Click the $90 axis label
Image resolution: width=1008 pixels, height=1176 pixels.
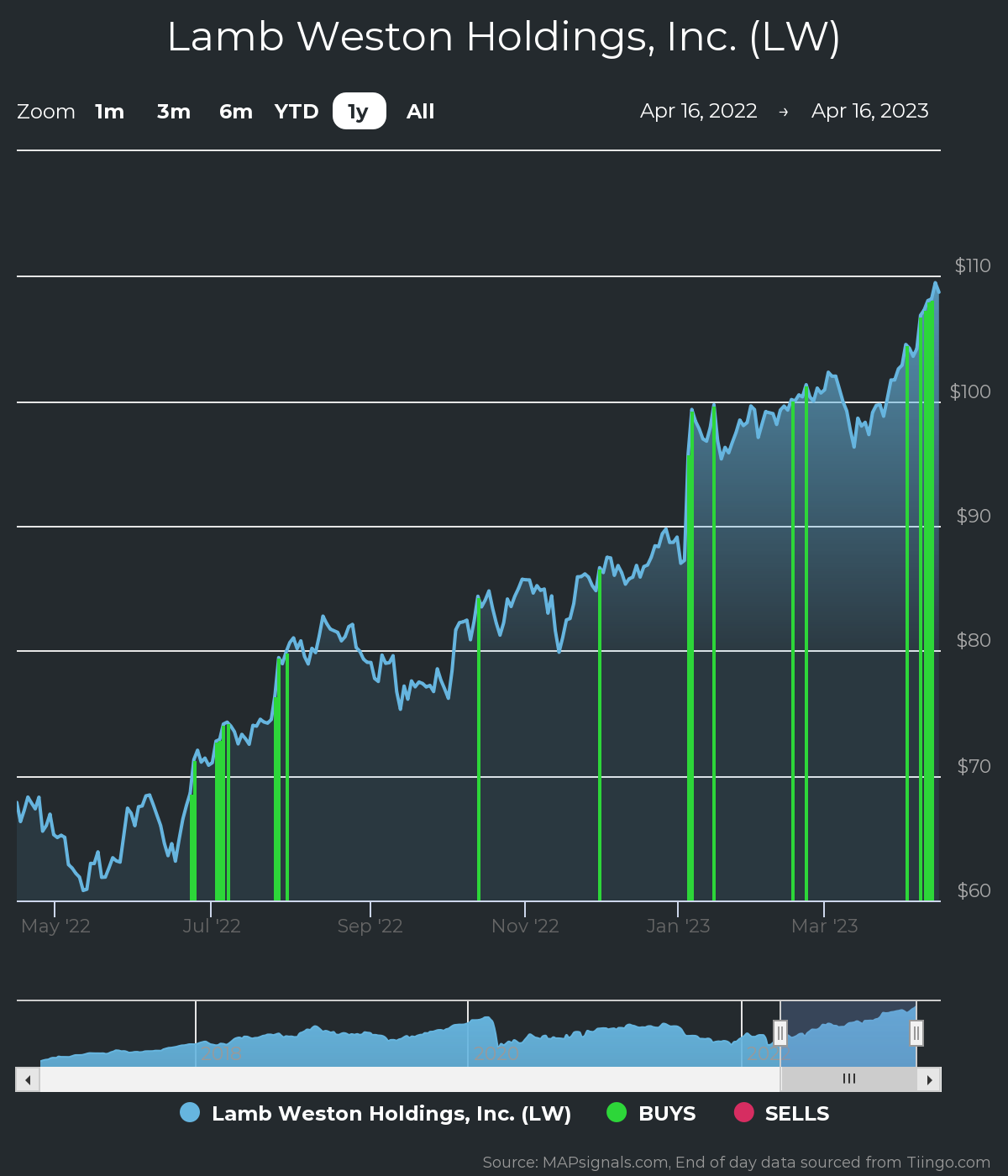974,516
